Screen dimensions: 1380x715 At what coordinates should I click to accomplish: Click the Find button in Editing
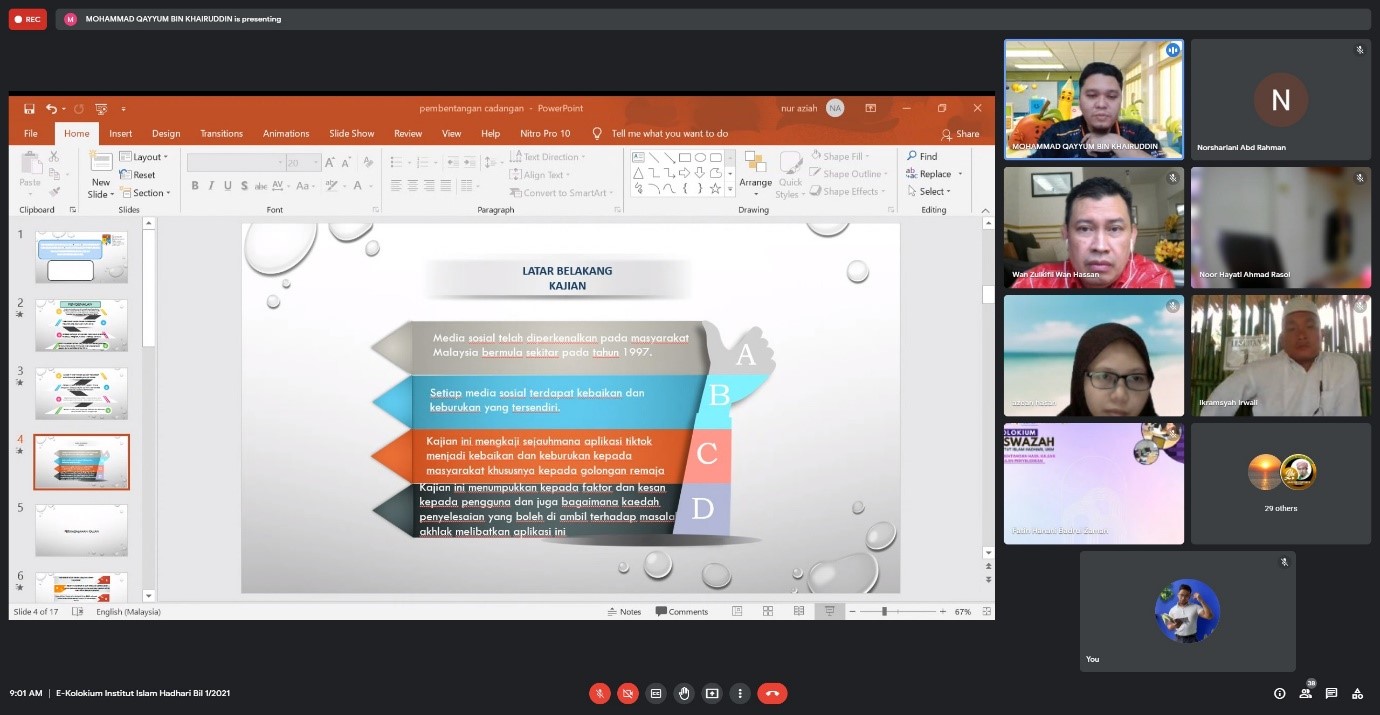tap(922, 156)
